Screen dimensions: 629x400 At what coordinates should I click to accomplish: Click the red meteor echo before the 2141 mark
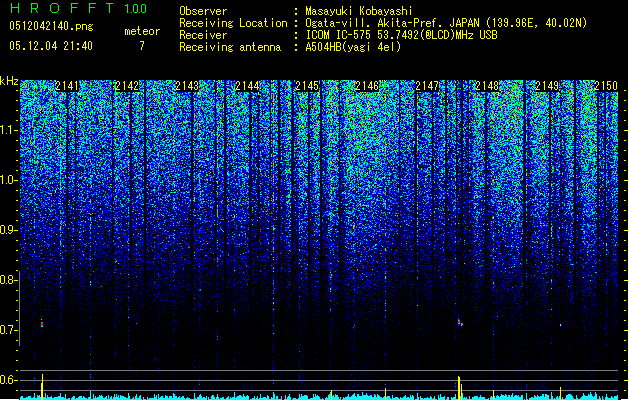tap(42, 324)
